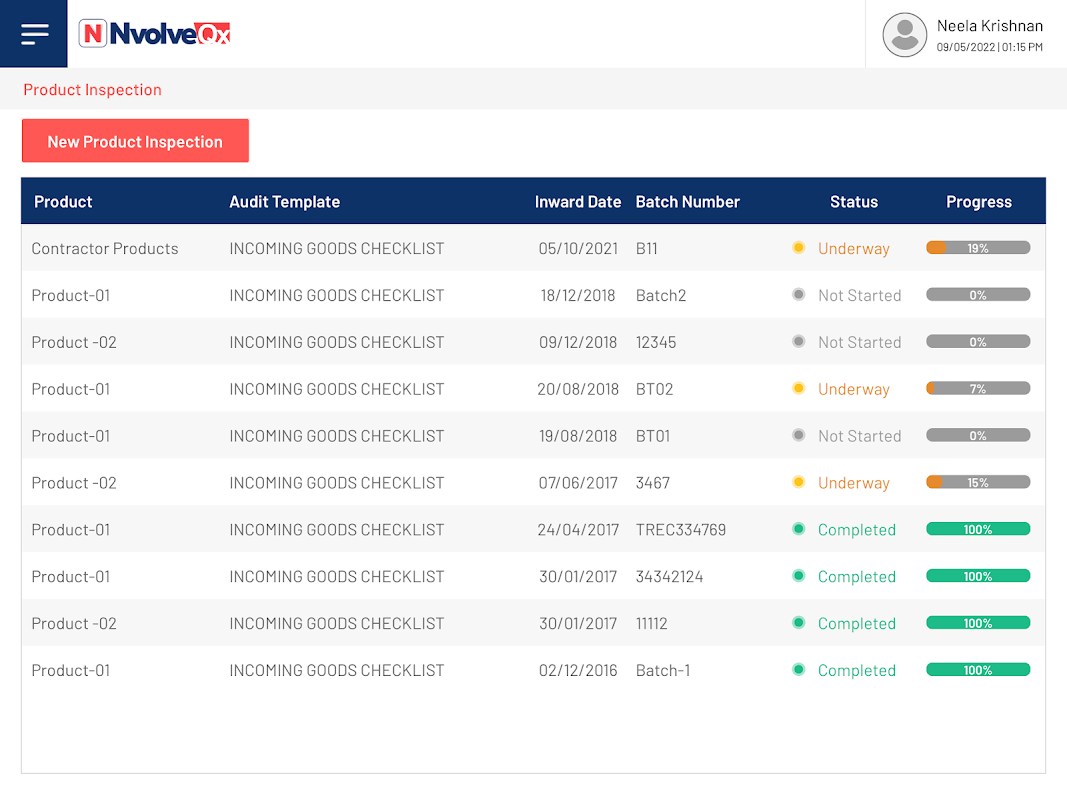Click Underway status for batch BT02

click(x=853, y=390)
